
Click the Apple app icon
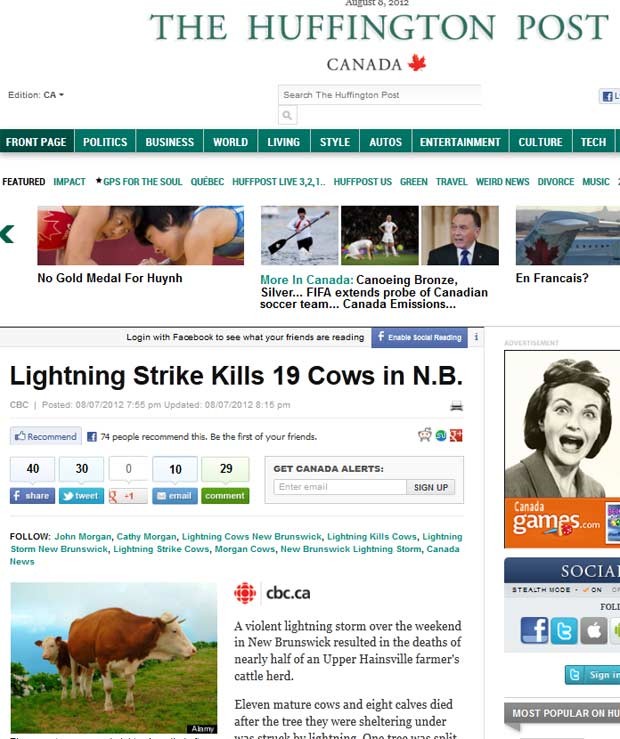[593, 631]
